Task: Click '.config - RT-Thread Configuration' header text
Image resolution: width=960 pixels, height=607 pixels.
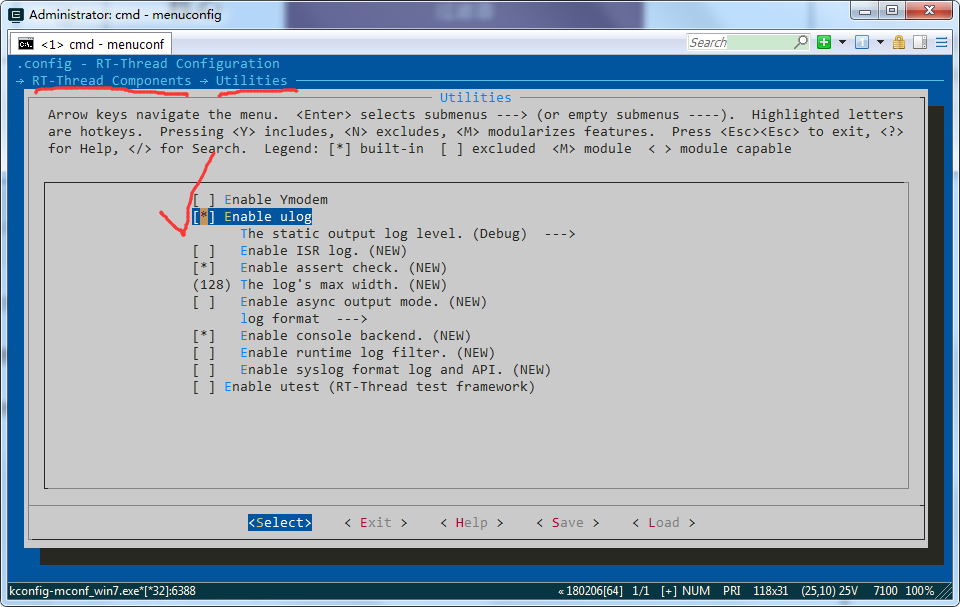Action: point(148,64)
